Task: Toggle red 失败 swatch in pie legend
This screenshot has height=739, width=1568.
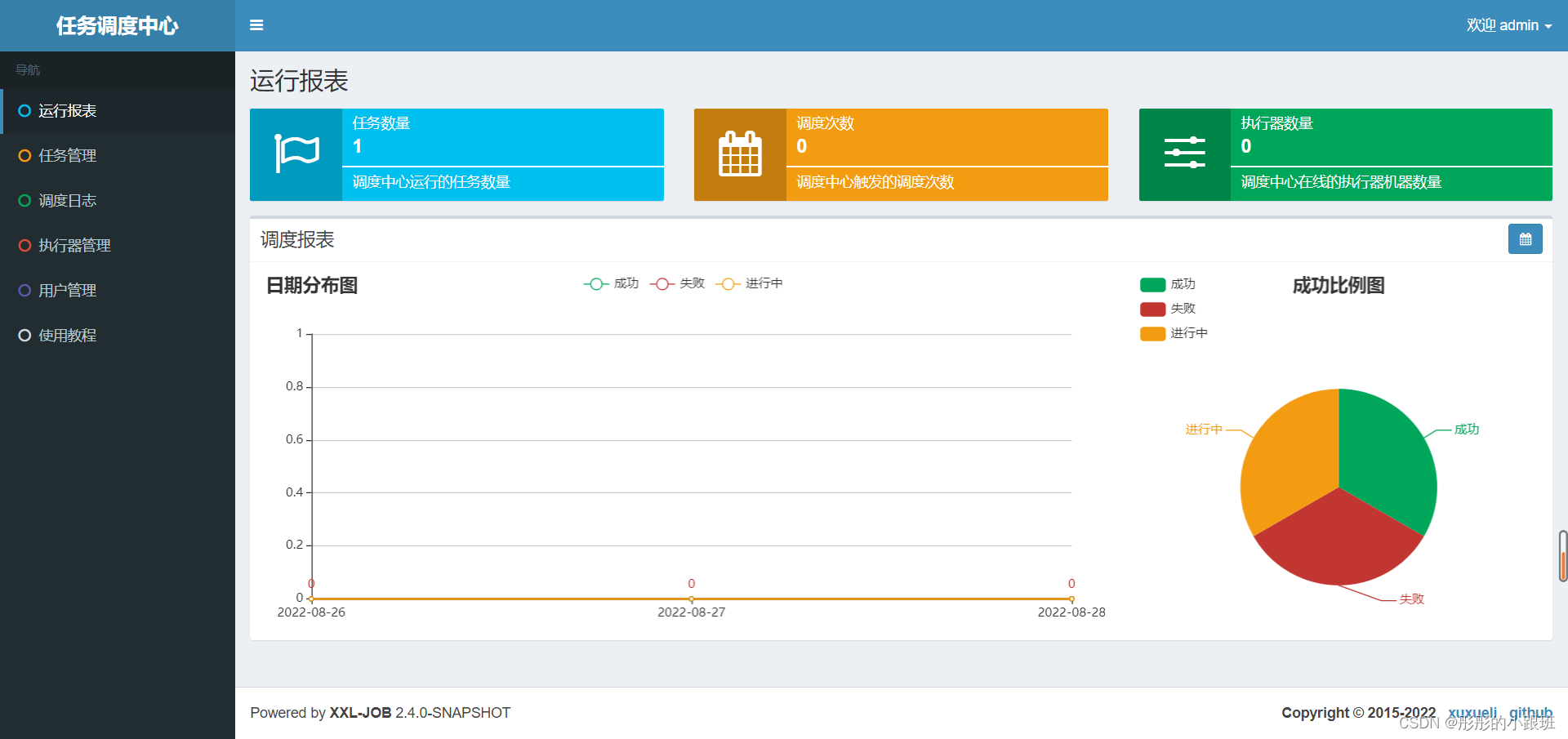Action: pyautogui.click(x=1152, y=309)
